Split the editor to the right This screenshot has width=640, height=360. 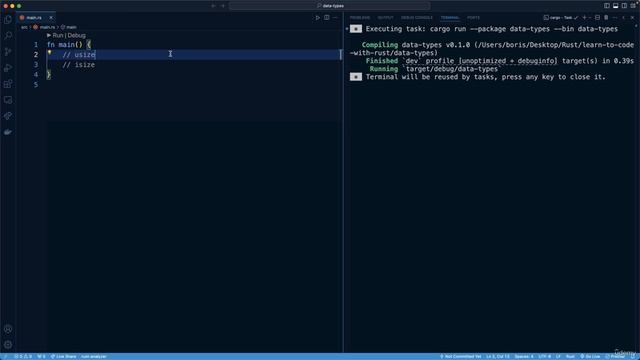click(327, 18)
